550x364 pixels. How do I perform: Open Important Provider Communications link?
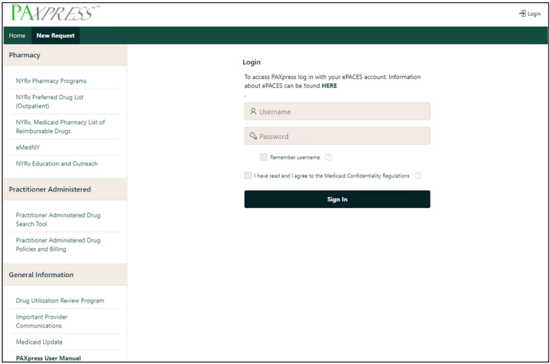click(41, 321)
